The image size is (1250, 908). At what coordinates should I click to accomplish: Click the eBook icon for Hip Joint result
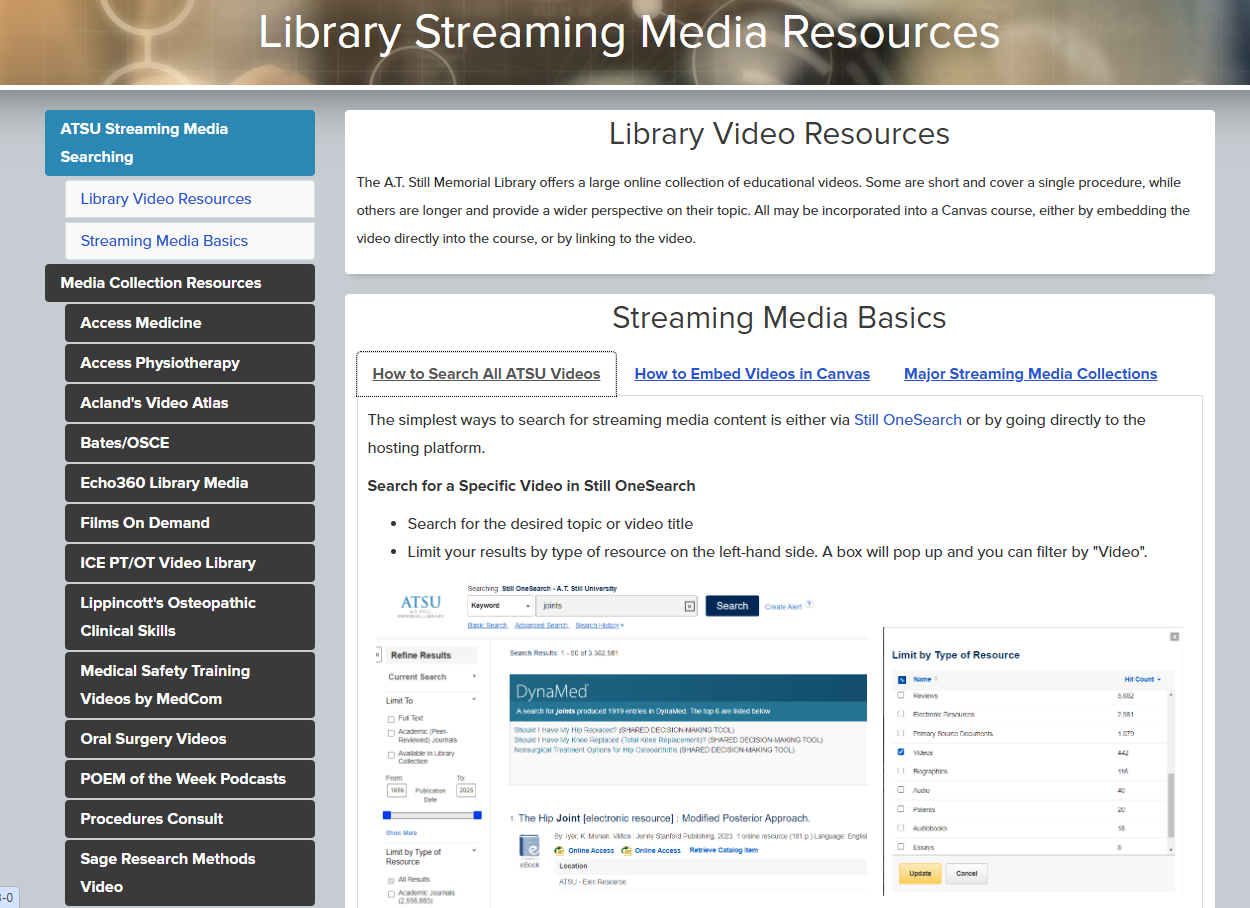click(x=530, y=846)
